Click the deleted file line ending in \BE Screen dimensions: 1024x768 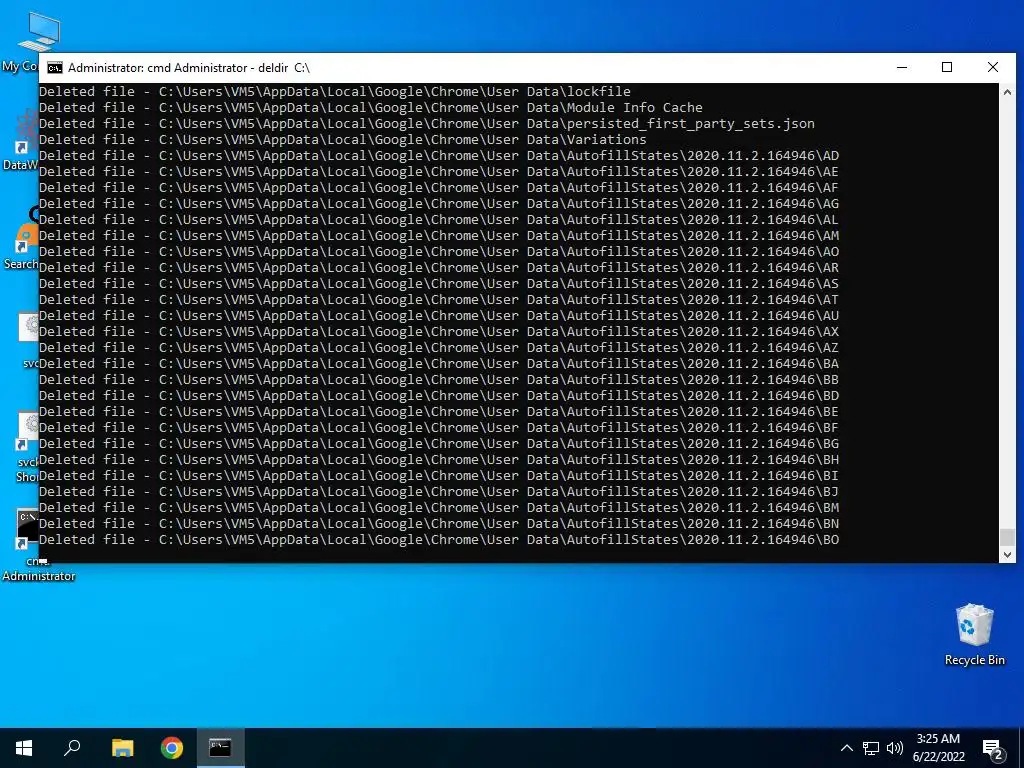[x=439, y=411]
